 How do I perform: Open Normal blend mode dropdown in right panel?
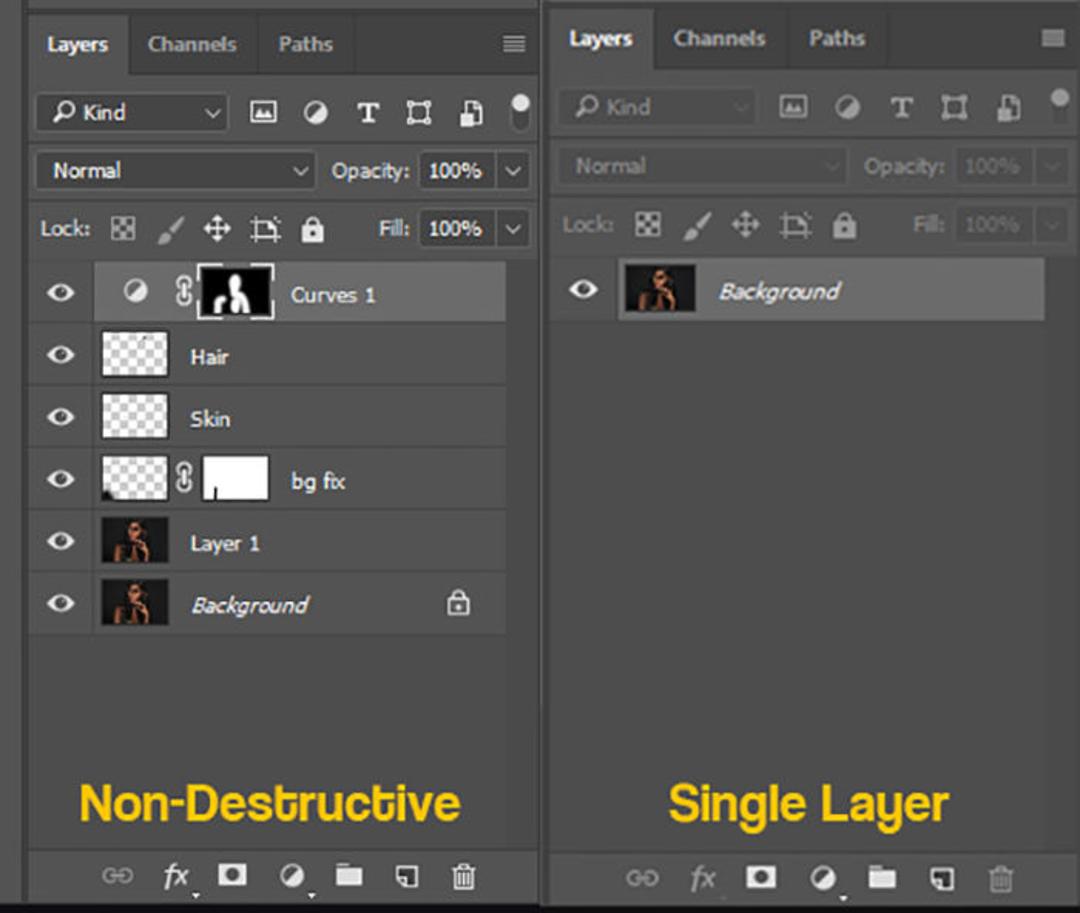tap(701, 166)
